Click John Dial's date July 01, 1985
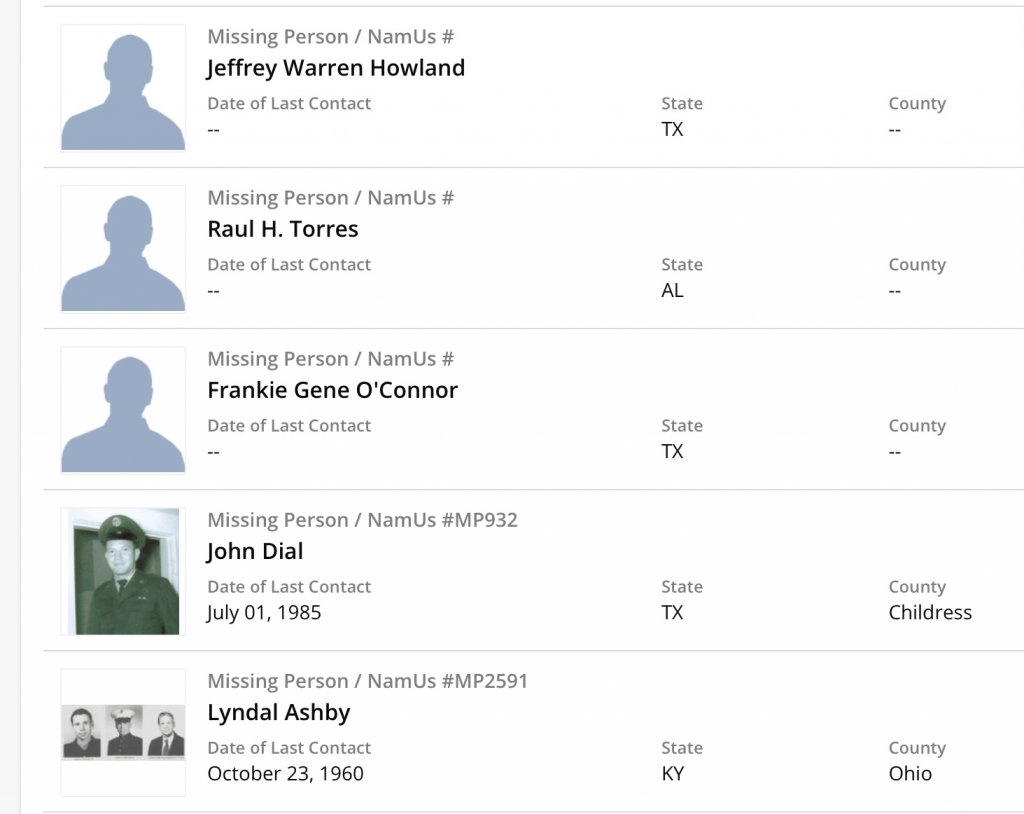This screenshot has width=1024, height=814. (264, 612)
